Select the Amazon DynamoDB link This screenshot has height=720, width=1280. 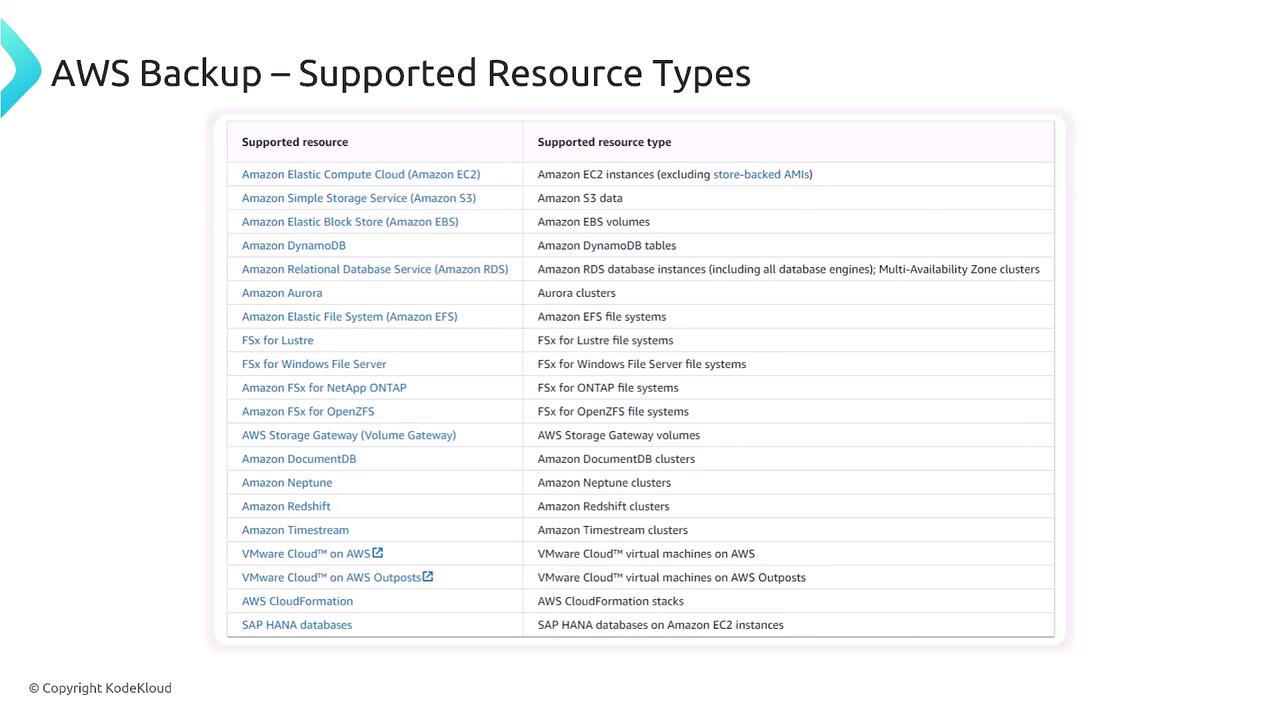point(293,245)
